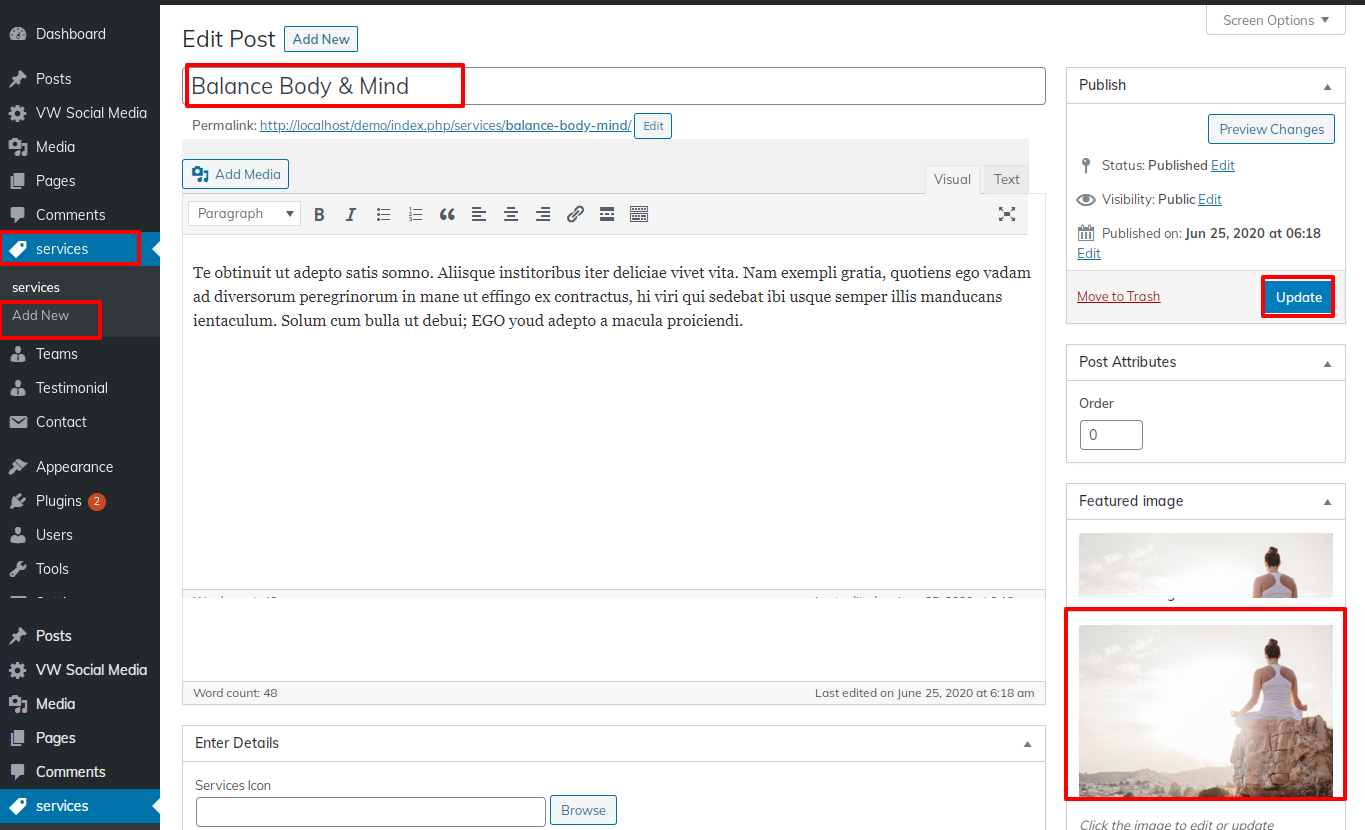This screenshot has height=830, width=1365.
Task: Click into the Order number field
Action: tap(1110, 435)
